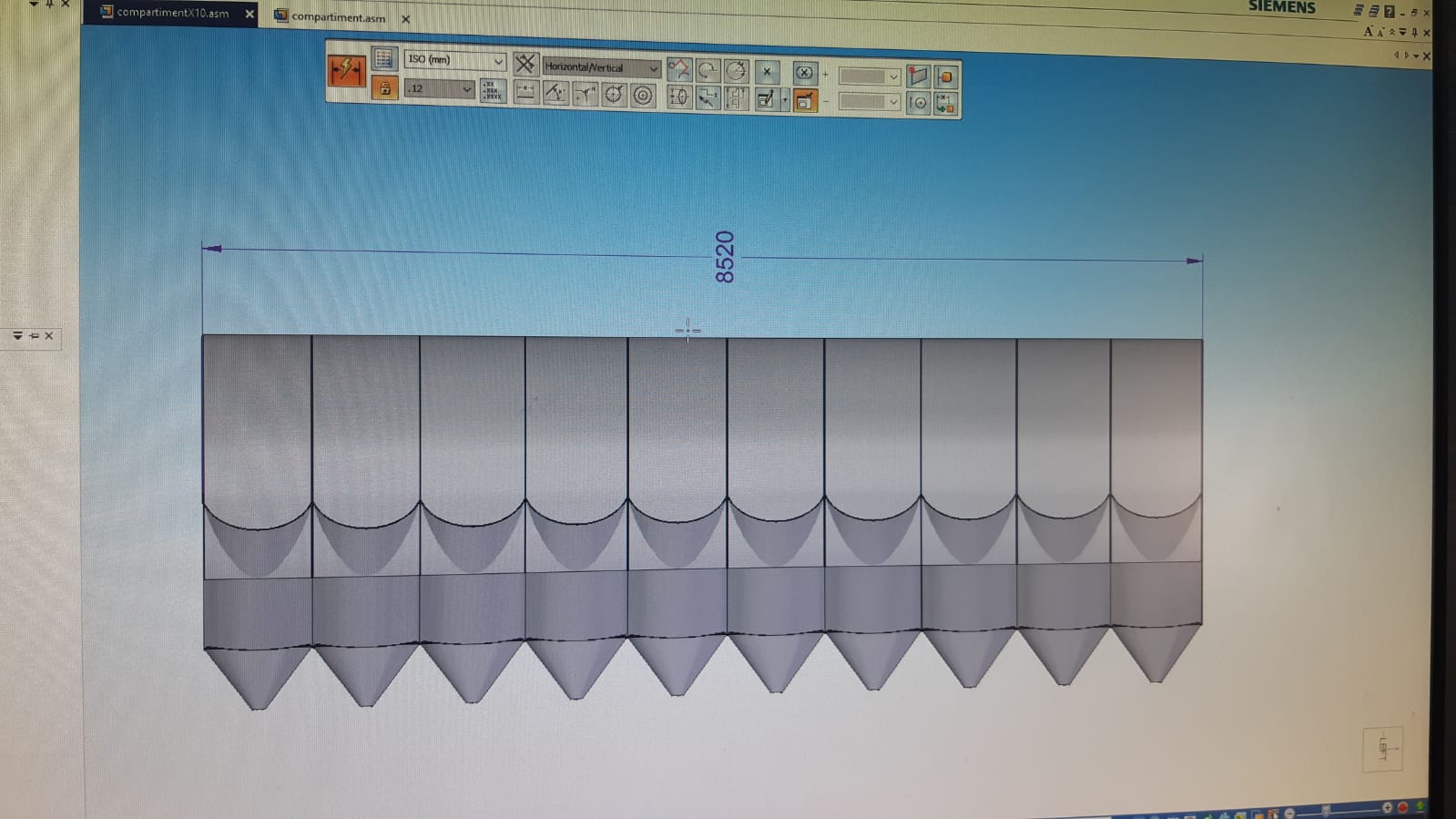Select the diameter dimension circle-arrow icon
This screenshot has width=1456, height=819.
click(614, 95)
